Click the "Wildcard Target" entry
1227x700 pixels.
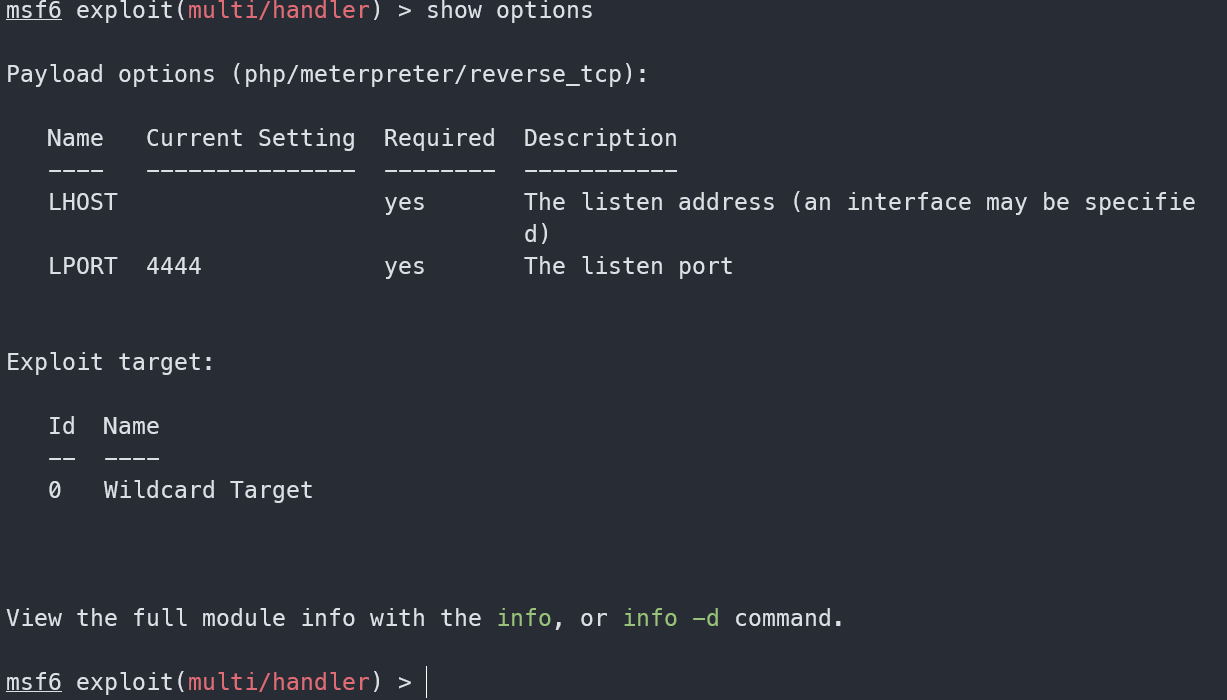208,490
